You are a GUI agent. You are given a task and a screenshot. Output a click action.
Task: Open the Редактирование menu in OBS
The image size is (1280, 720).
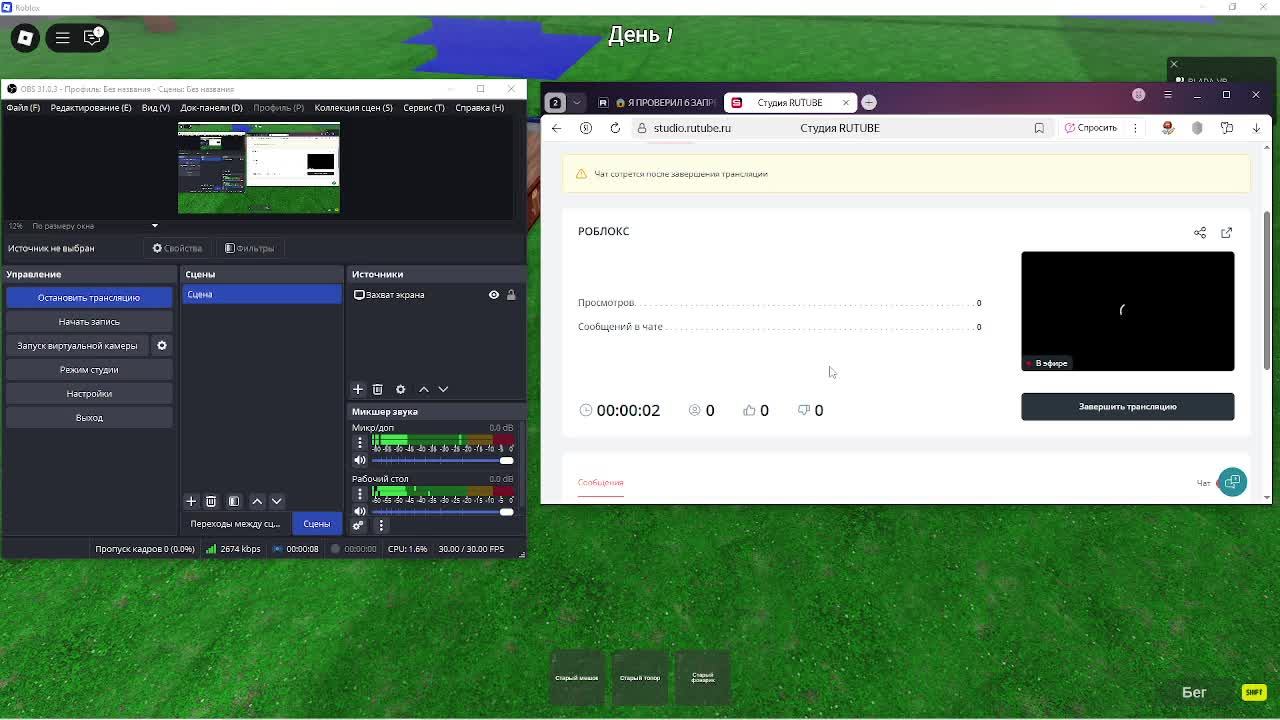91,108
